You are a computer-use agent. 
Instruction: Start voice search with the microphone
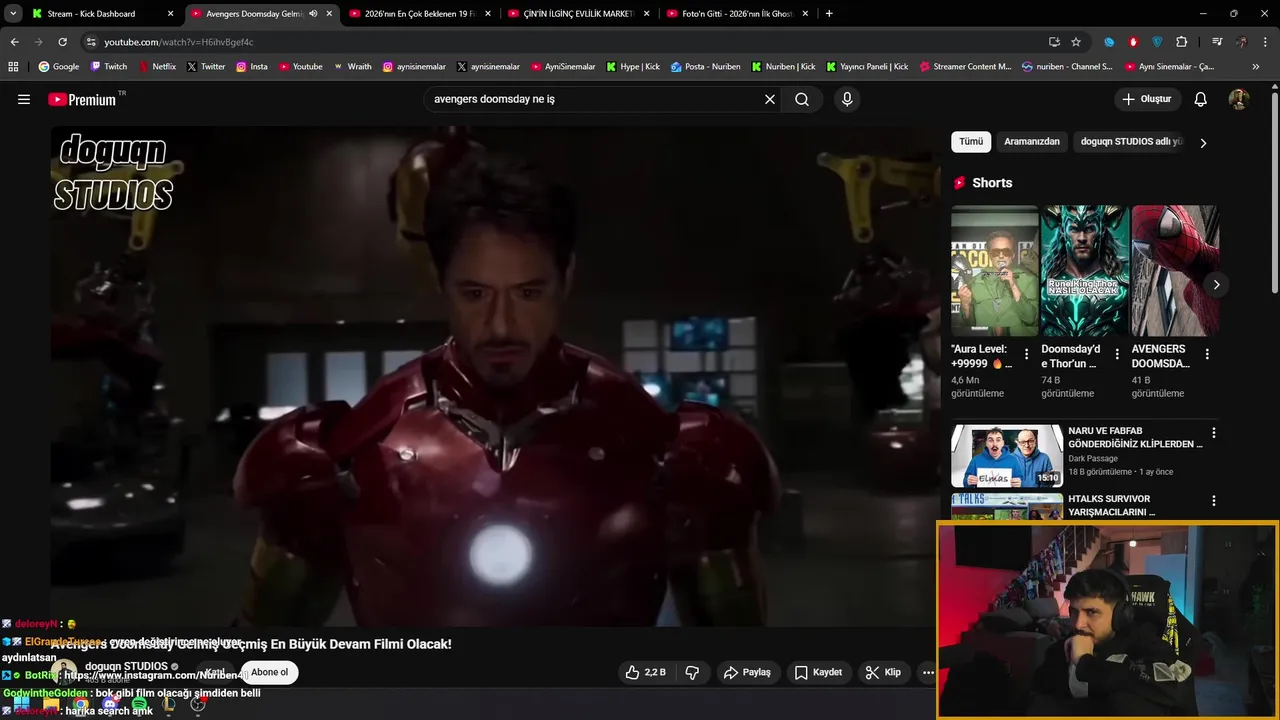click(847, 99)
